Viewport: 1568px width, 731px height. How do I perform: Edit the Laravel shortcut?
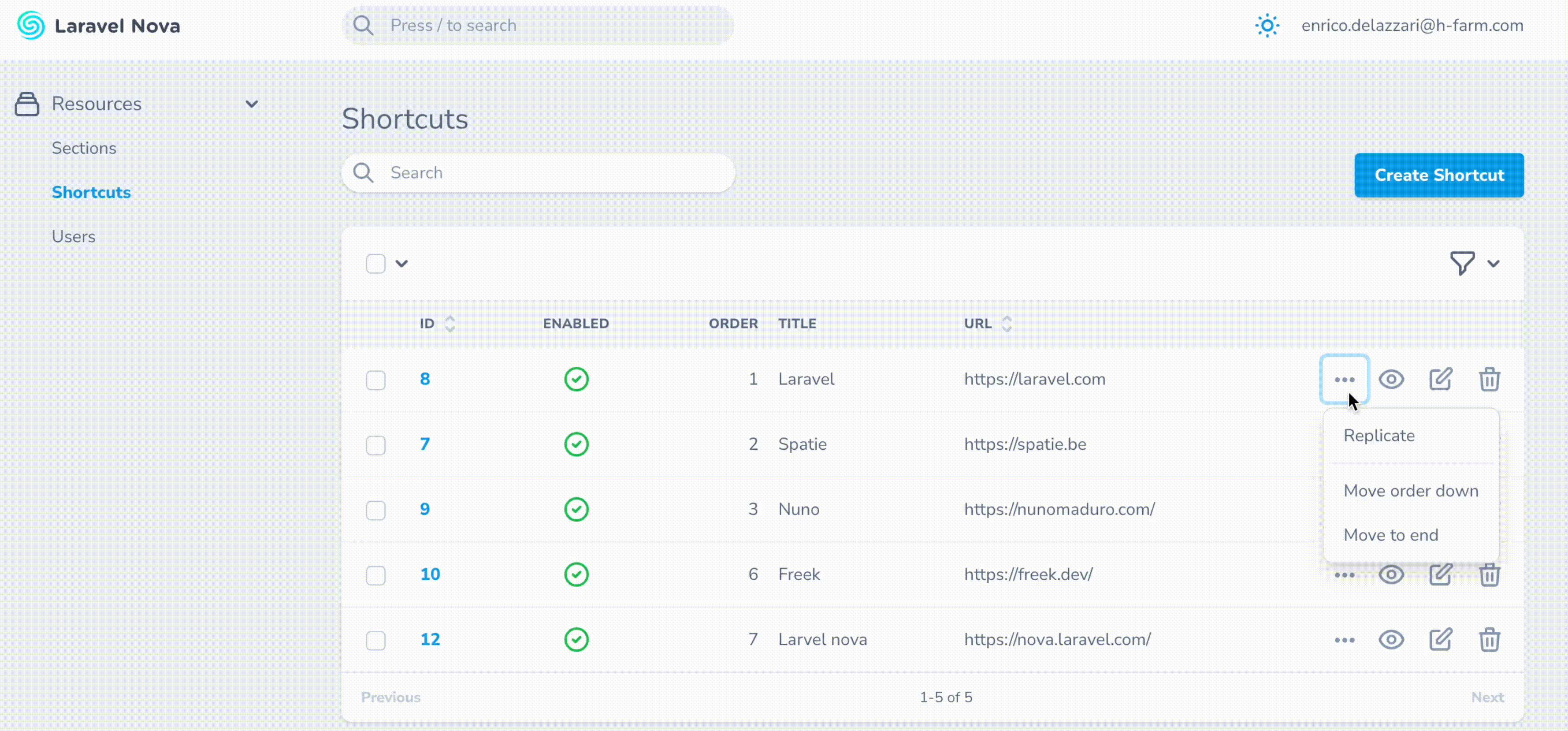pos(1441,380)
